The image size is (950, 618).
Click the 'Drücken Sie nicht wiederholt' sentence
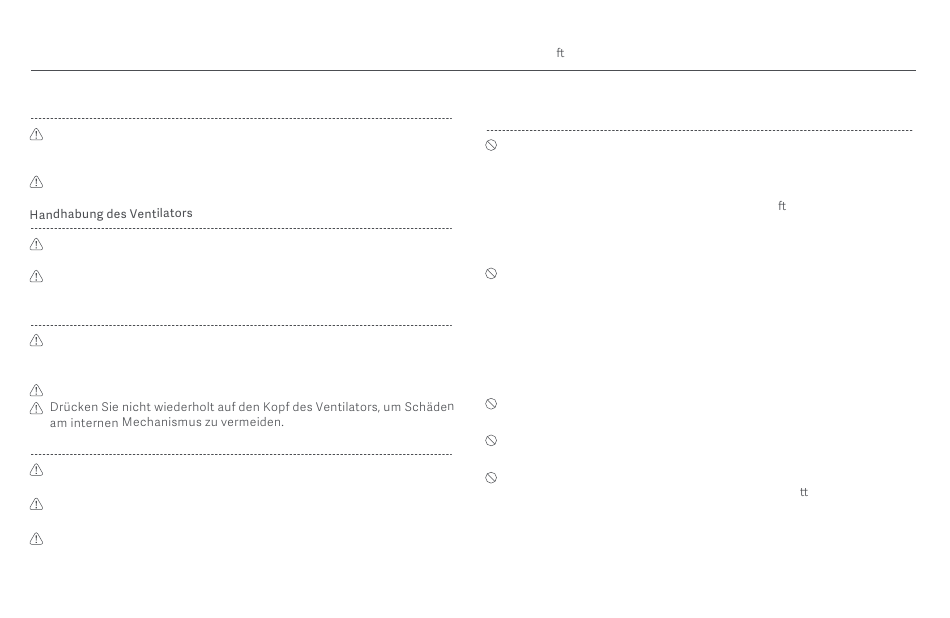(x=251, y=407)
